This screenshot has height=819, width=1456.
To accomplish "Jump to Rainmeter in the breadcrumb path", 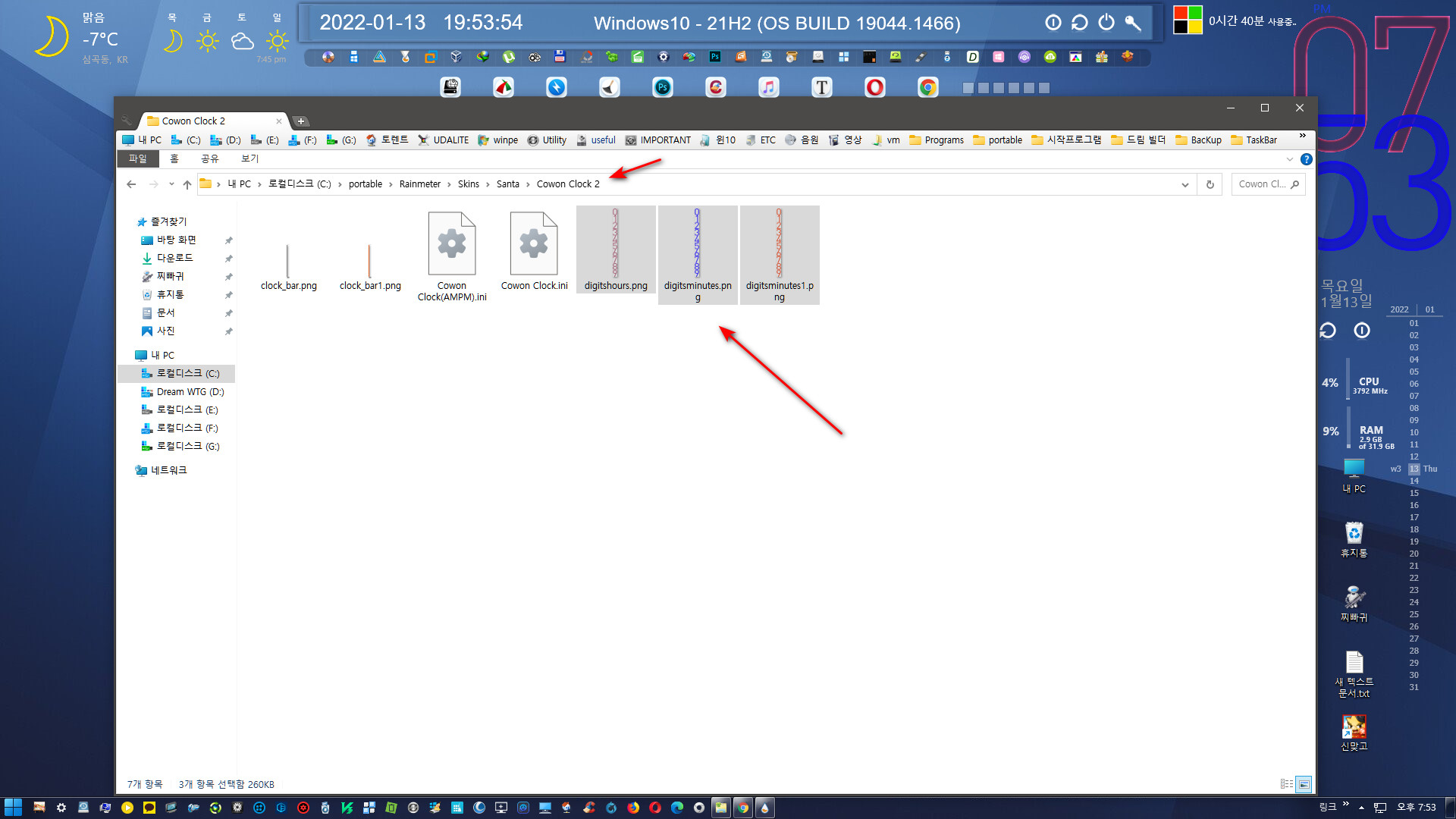I will (420, 184).
